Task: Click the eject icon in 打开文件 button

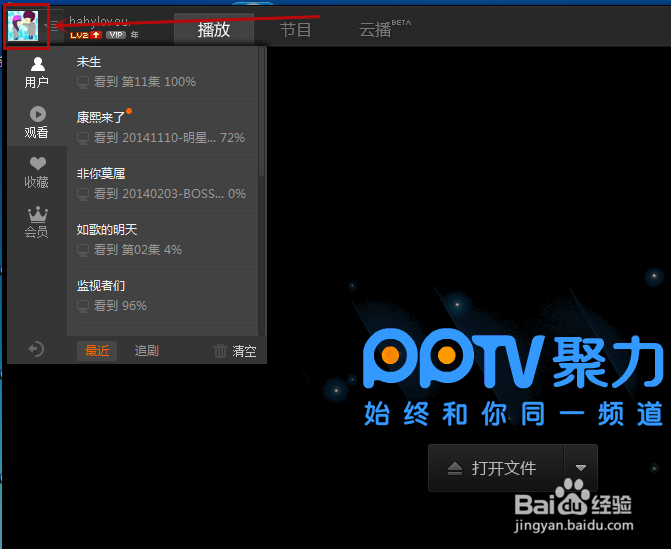Action: click(454, 469)
